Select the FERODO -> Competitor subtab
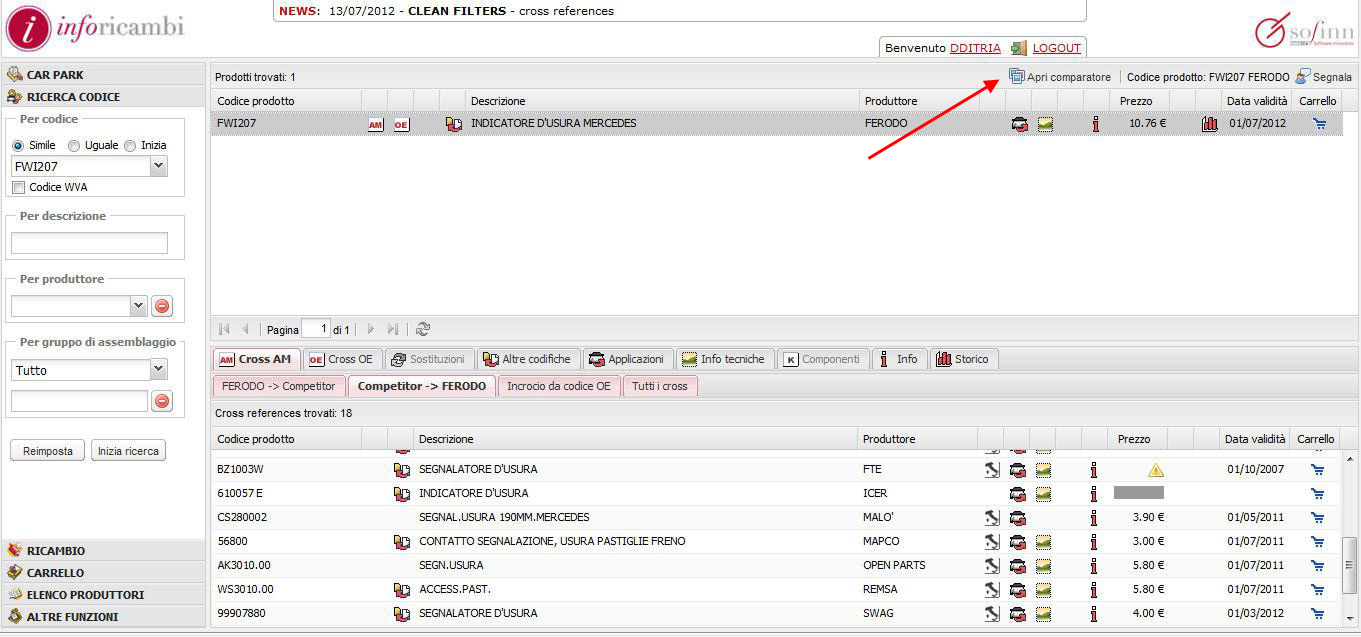 point(279,386)
